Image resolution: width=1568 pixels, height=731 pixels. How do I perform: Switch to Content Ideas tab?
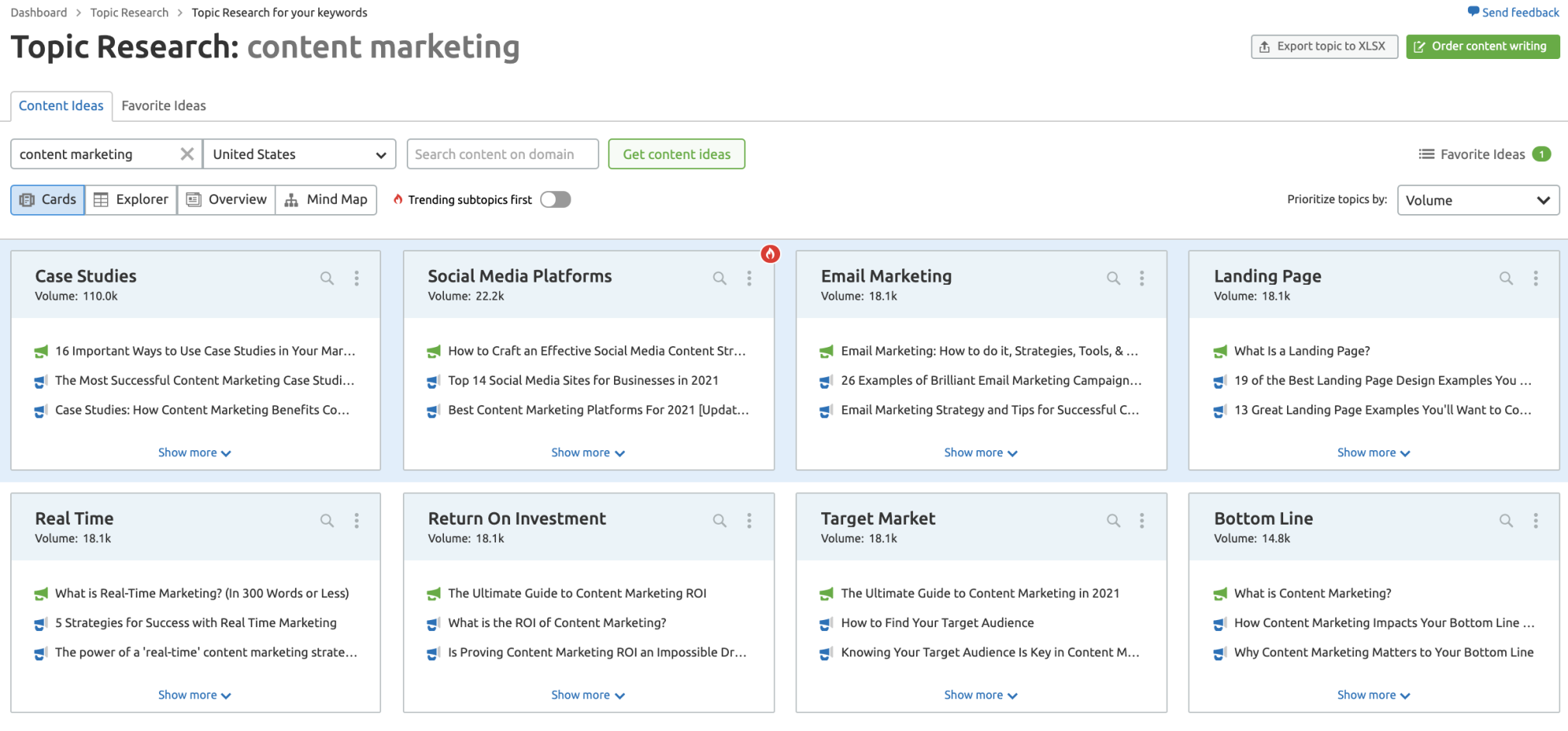[x=61, y=106]
